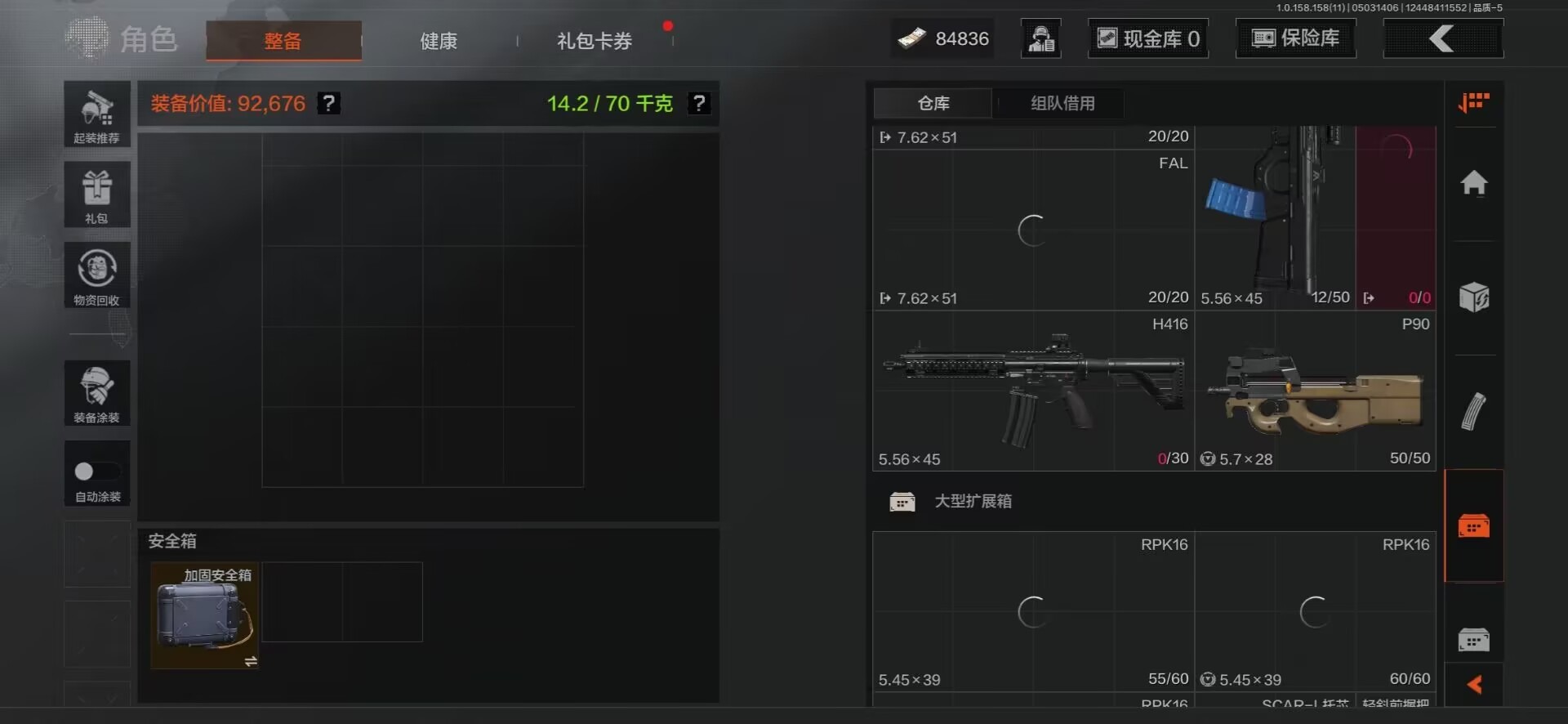Toggle the 自动涂装 auto-skin switch
Screen dimensions: 1568x724
97,472
